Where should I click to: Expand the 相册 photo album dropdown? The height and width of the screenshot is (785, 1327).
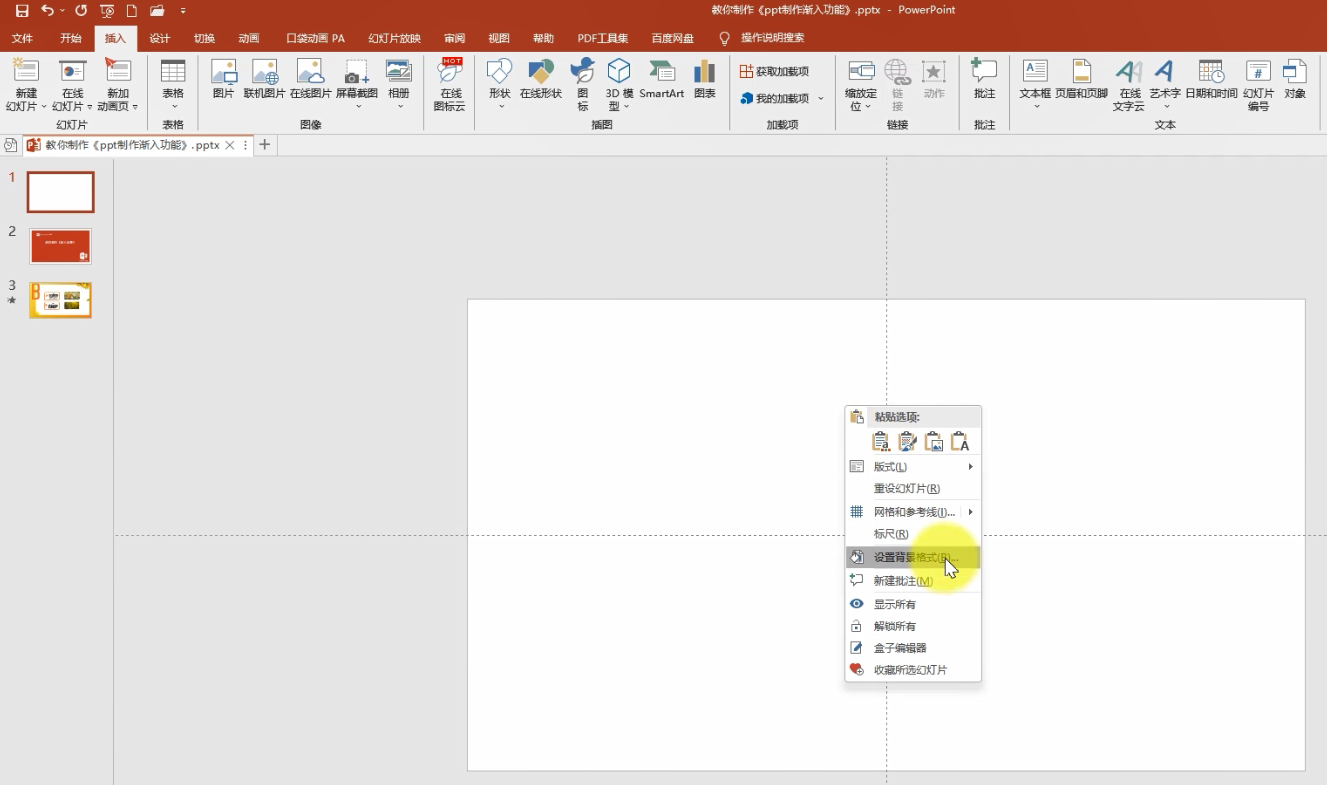point(399,106)
